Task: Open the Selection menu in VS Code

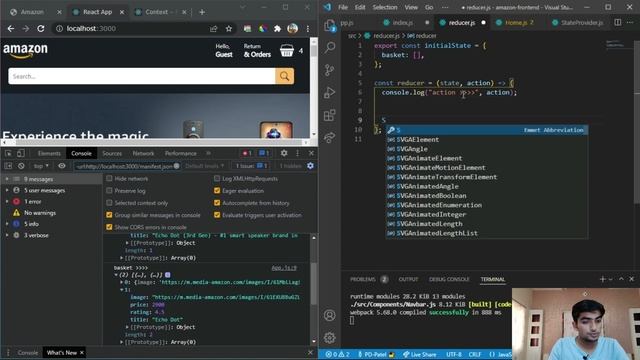Action: tap(384, 7)
